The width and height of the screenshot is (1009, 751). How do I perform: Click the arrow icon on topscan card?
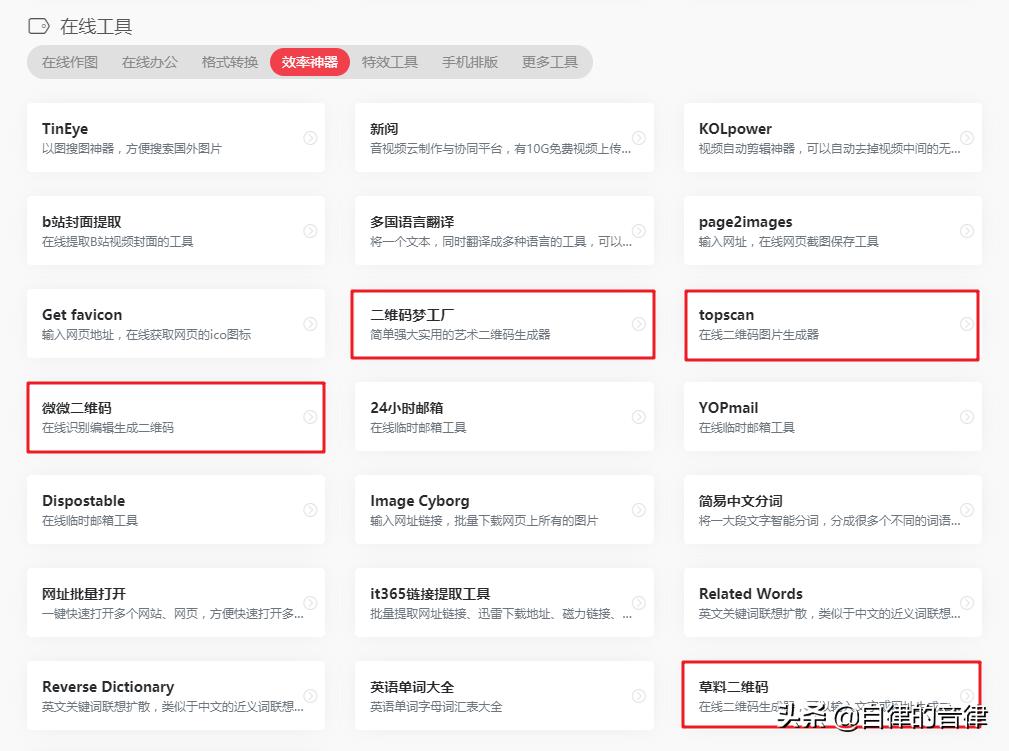coord(966,324)
